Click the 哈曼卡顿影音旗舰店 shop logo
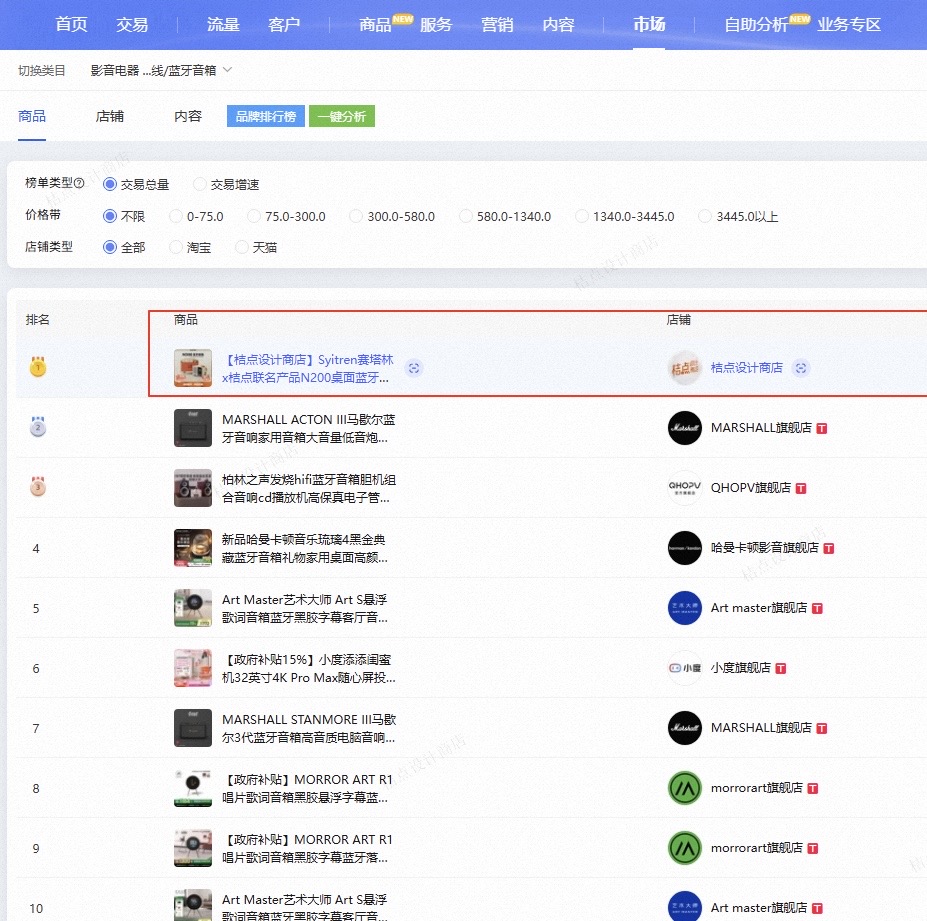 coord(685,548)
